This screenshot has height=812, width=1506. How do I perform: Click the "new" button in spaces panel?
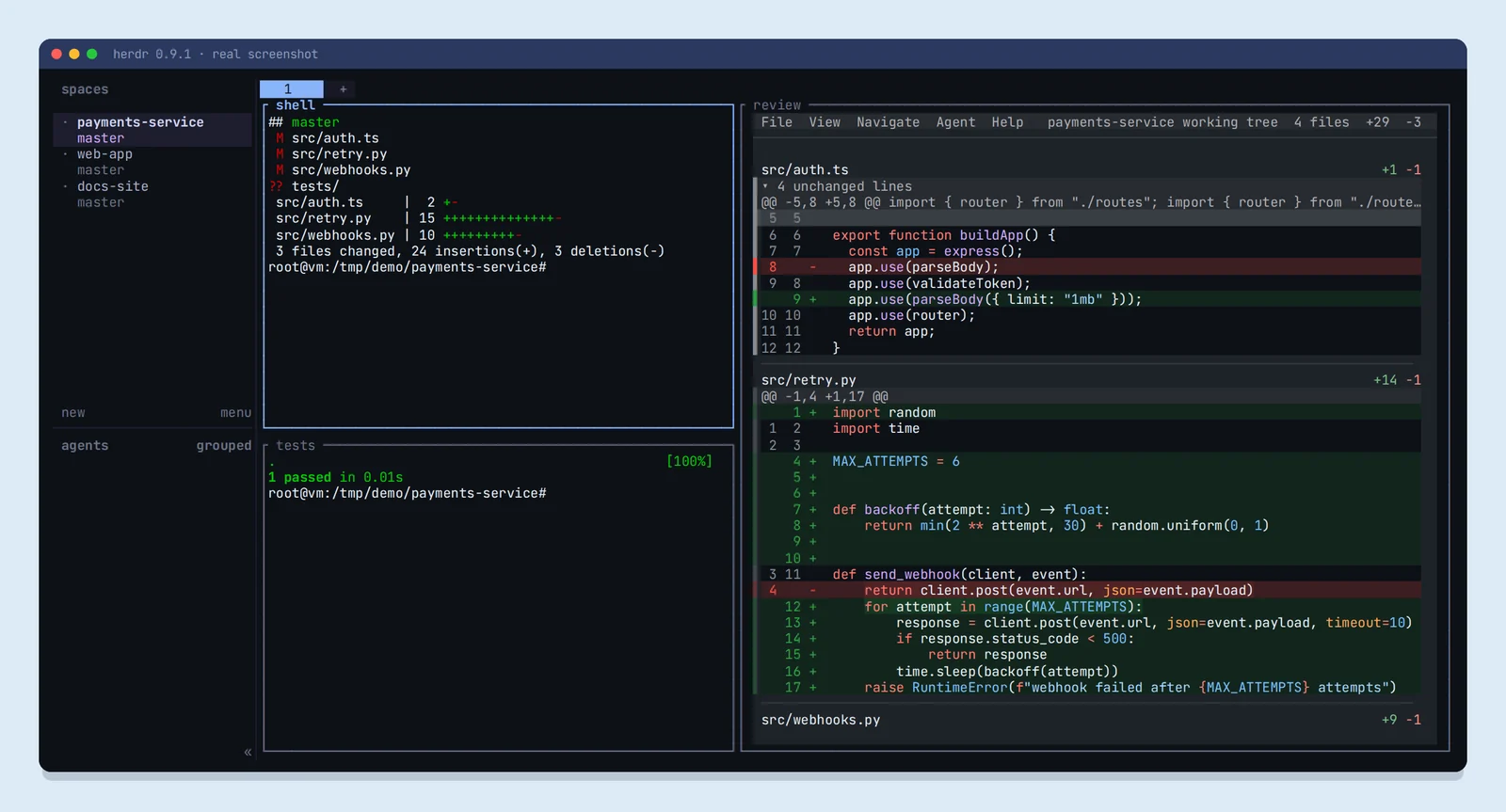tap(73, 413)
